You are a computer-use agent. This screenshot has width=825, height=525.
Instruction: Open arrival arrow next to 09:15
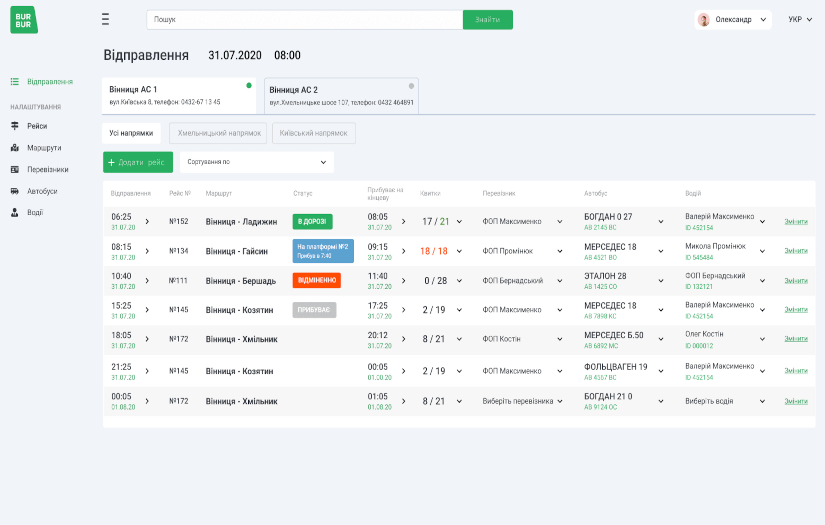(x=404, y=251)
